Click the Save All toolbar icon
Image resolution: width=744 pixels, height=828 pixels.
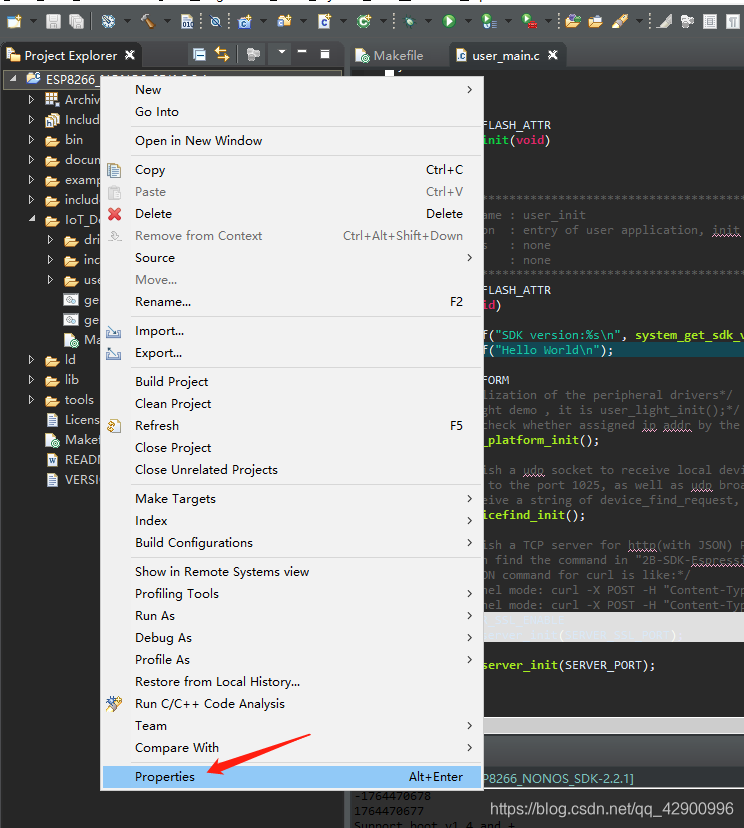[77, 22]
